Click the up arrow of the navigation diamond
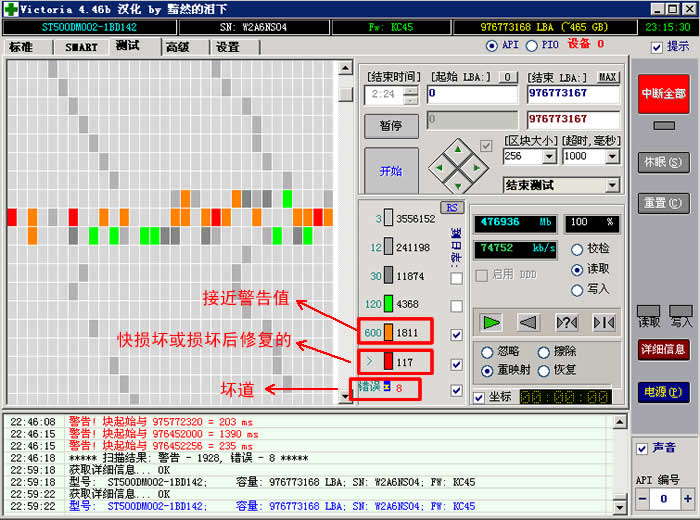This screenshot has height=520, width=700. pos(458,150)
